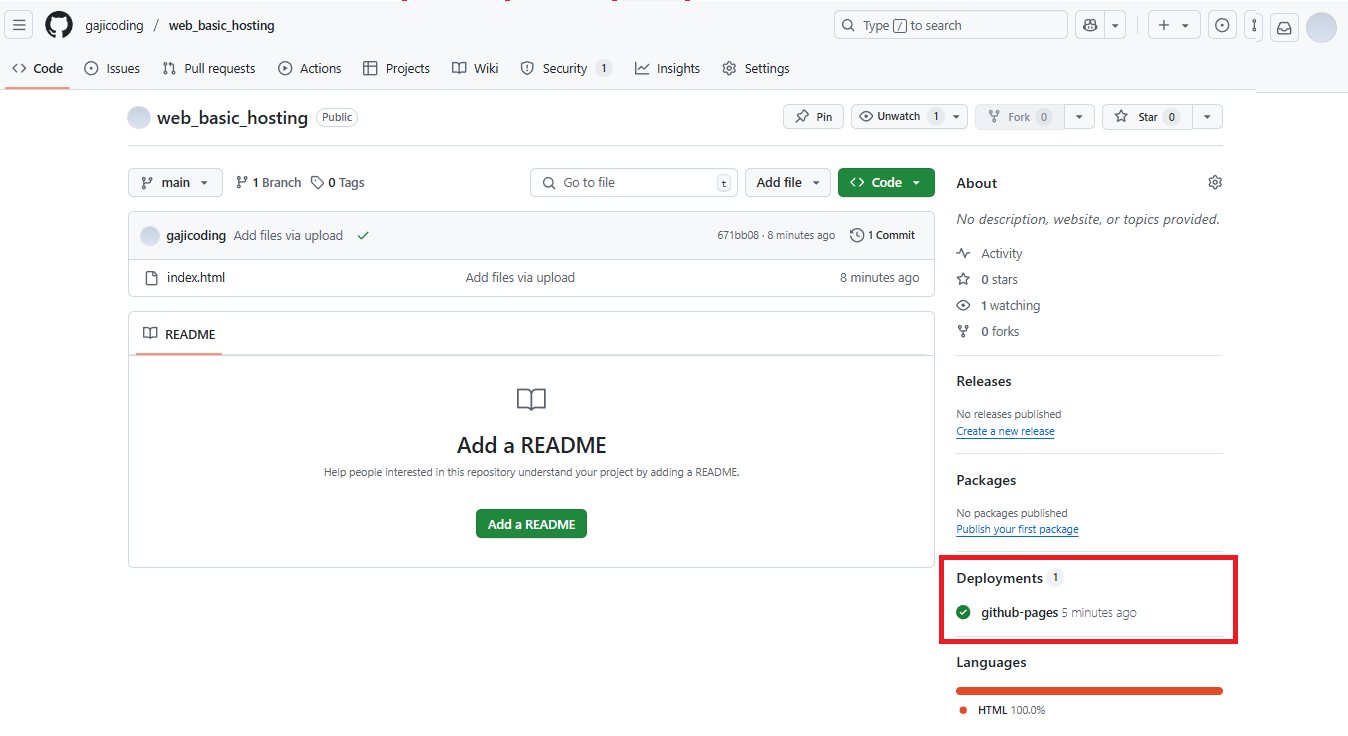This screenshot has height=736, width=1348.
Task: Open Copilot dropdown arrow in header
Action: 1115,26
